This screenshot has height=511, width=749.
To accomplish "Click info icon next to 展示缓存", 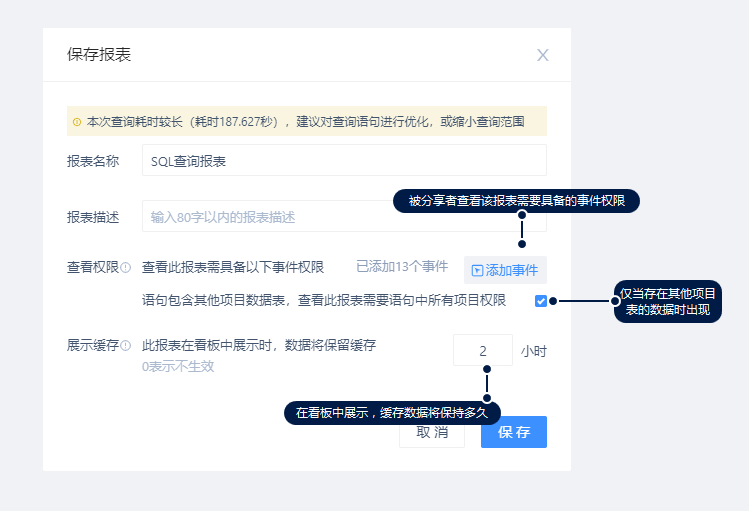I will coord(126,346).
